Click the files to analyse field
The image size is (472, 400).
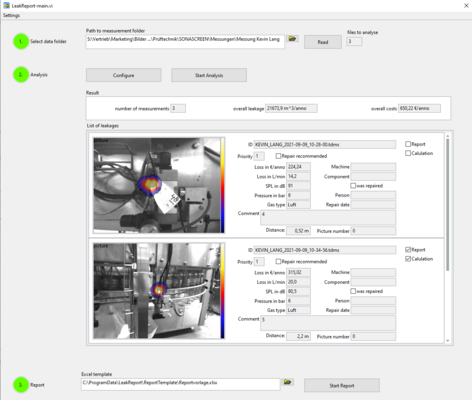tap(354, 41)
